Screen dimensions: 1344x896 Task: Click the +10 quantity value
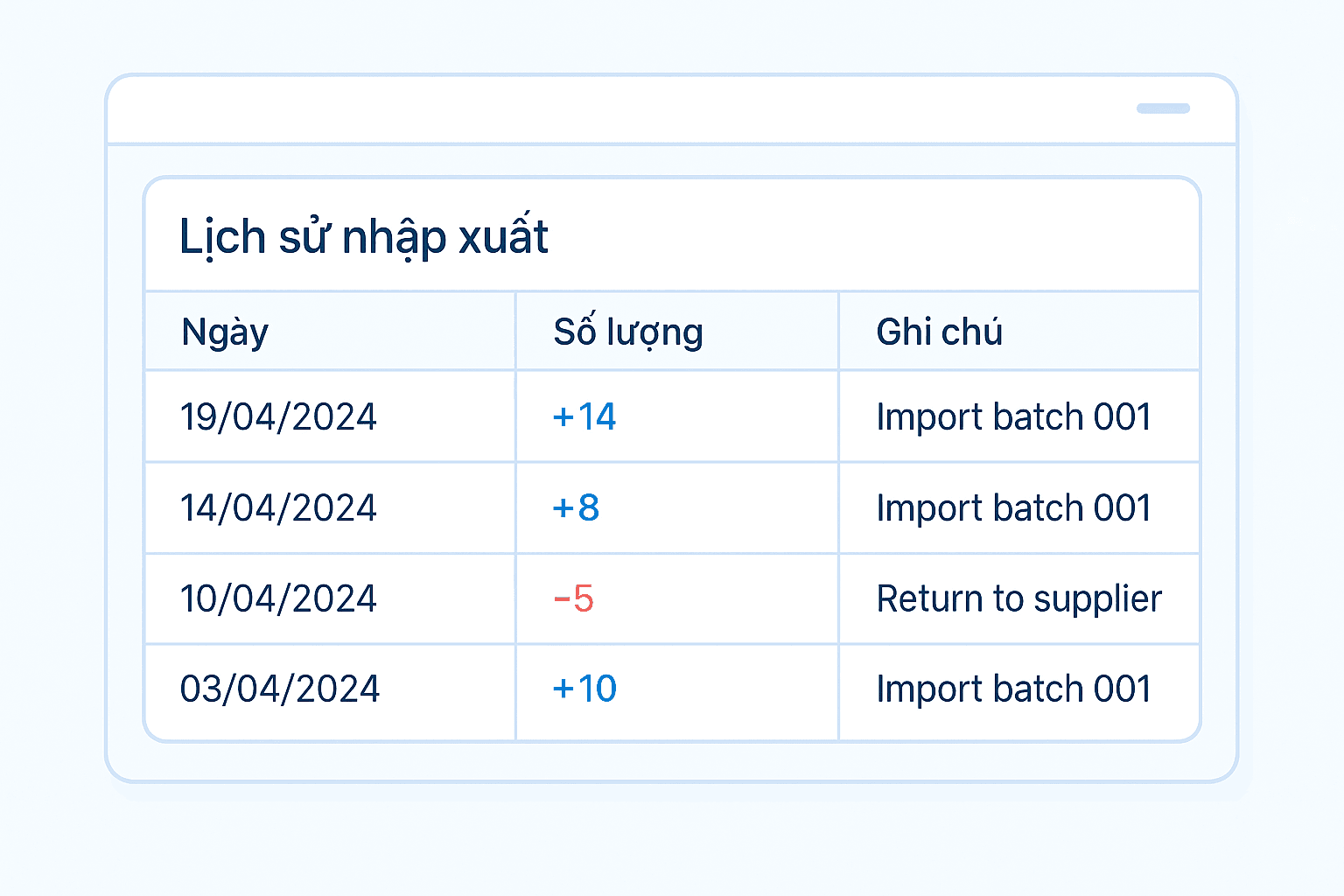point(584,689)
